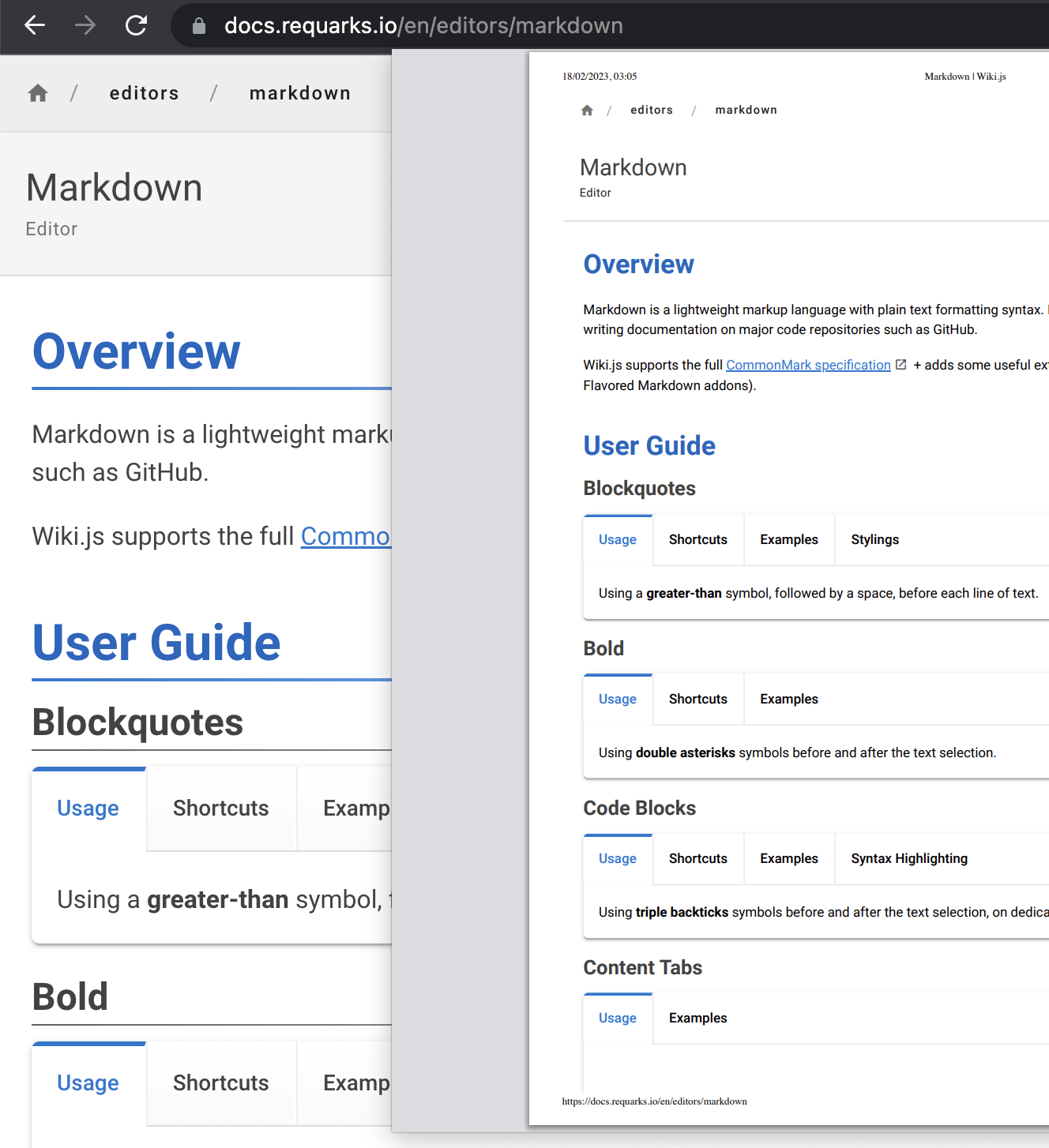
Task: Click the external link icon after CommonMark specification
Action: pyautogui.click(x=901, y=365)
